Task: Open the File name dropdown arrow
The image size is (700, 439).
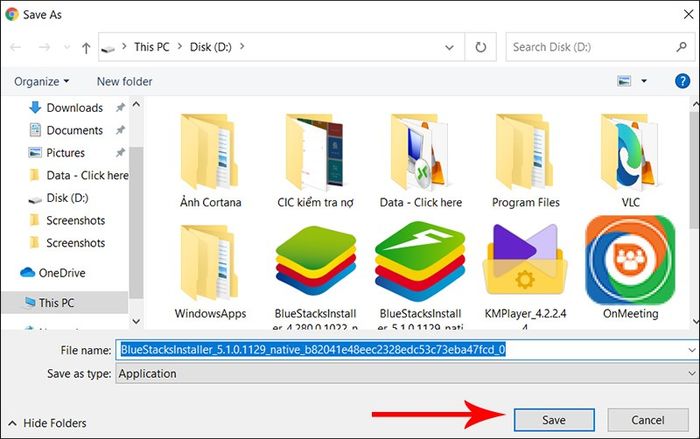Action: pos(692,350)
